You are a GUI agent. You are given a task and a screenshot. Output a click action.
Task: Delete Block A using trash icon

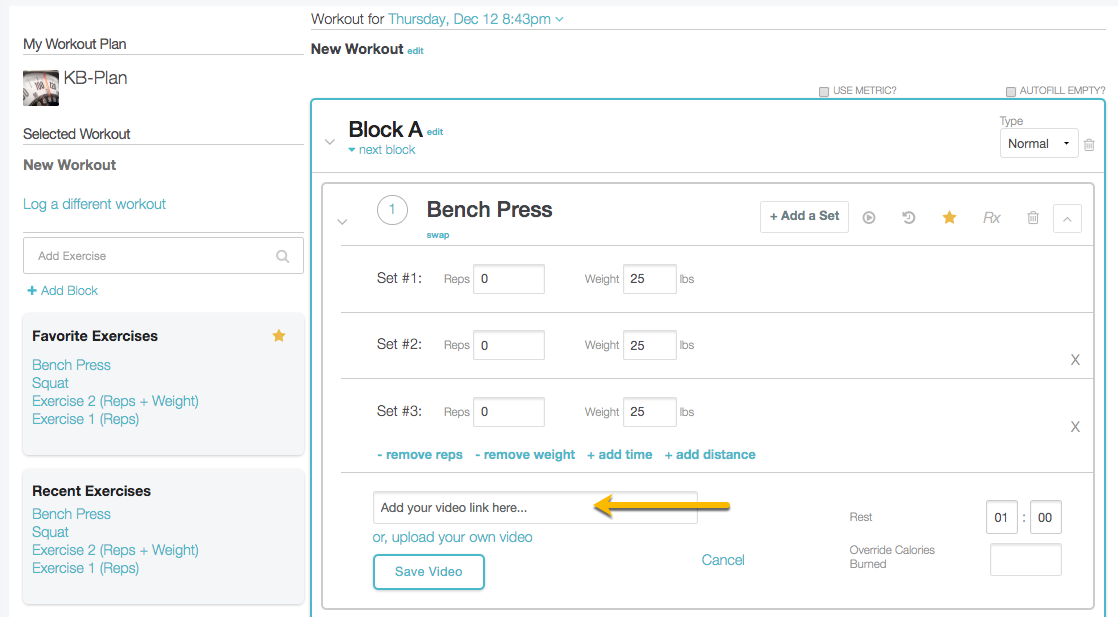[x=1089, y=144]
